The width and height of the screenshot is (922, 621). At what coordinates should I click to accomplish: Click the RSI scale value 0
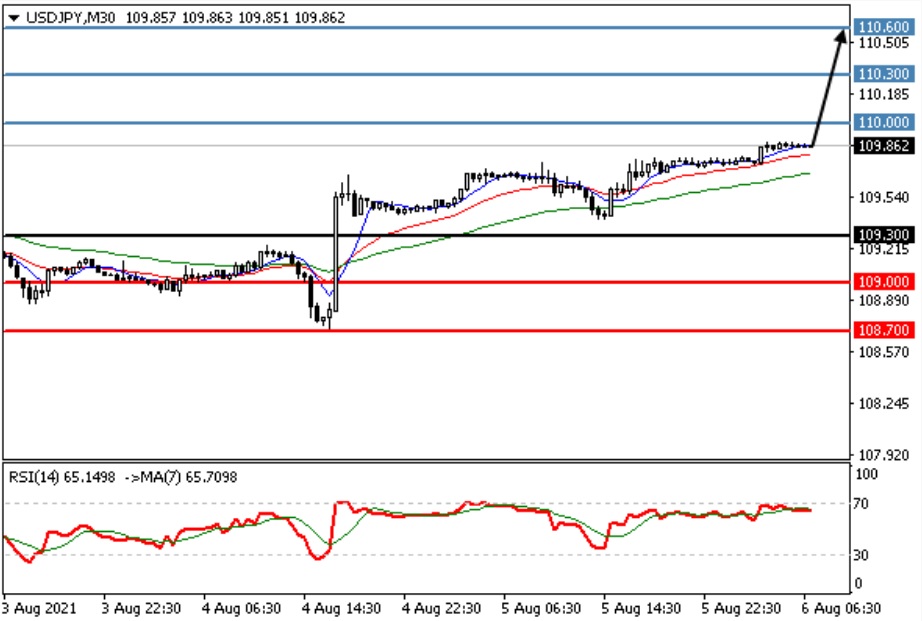(858, 583)
